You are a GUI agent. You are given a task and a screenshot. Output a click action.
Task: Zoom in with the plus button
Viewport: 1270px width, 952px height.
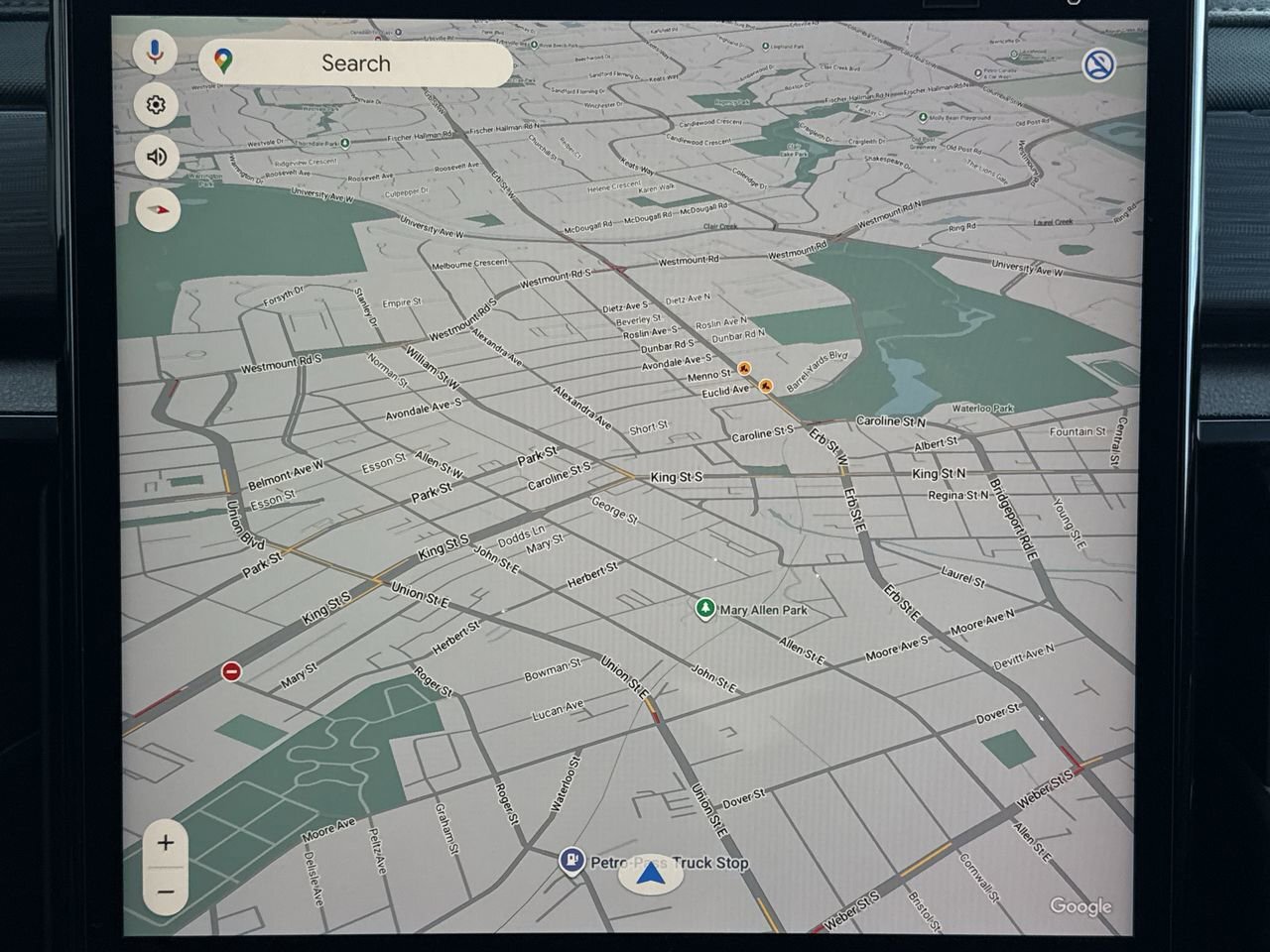coord(166,844)
